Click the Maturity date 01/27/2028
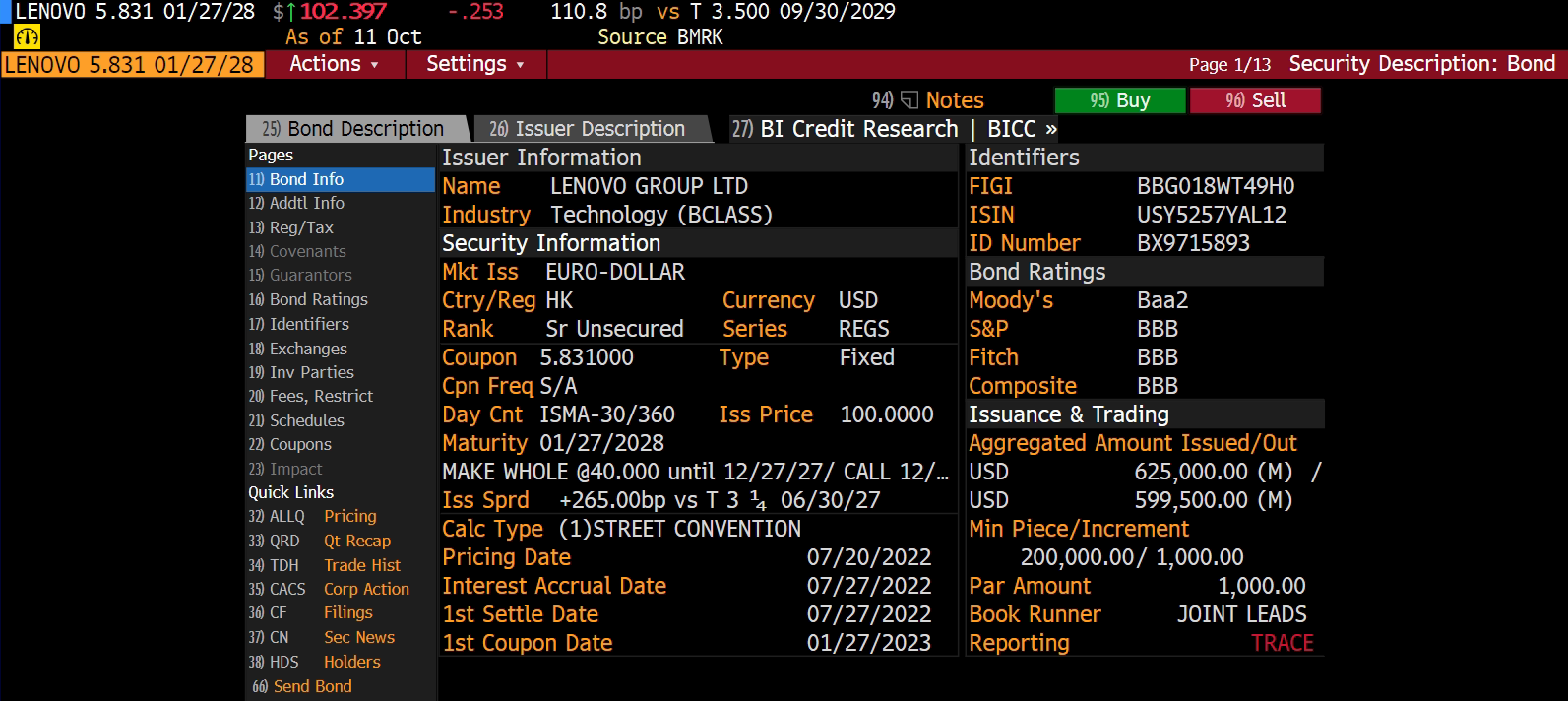Viewport: 1568px width, 701px height. 601,443
